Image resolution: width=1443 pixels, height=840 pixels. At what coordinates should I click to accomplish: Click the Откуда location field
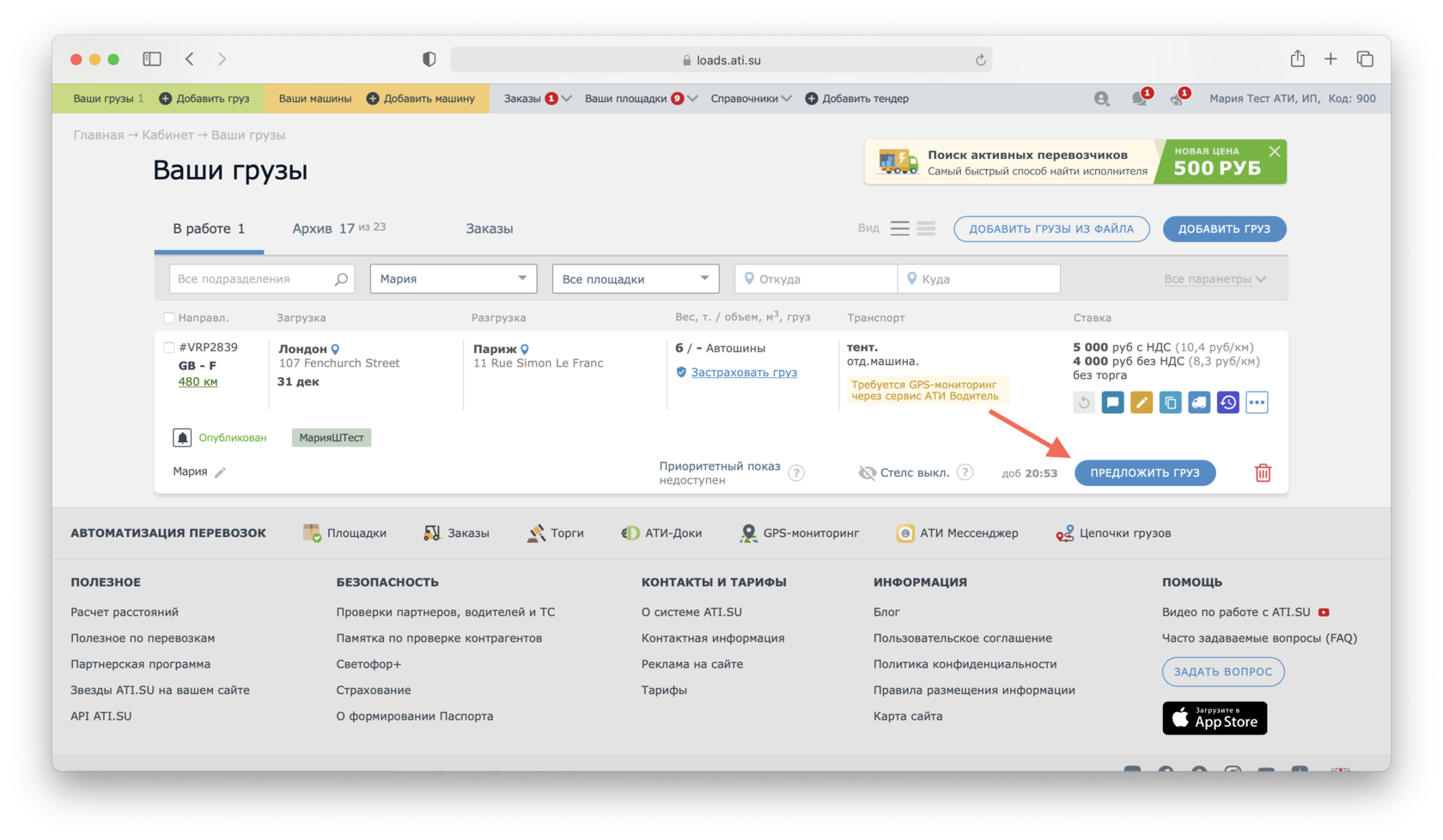click(x=816, y=278)
